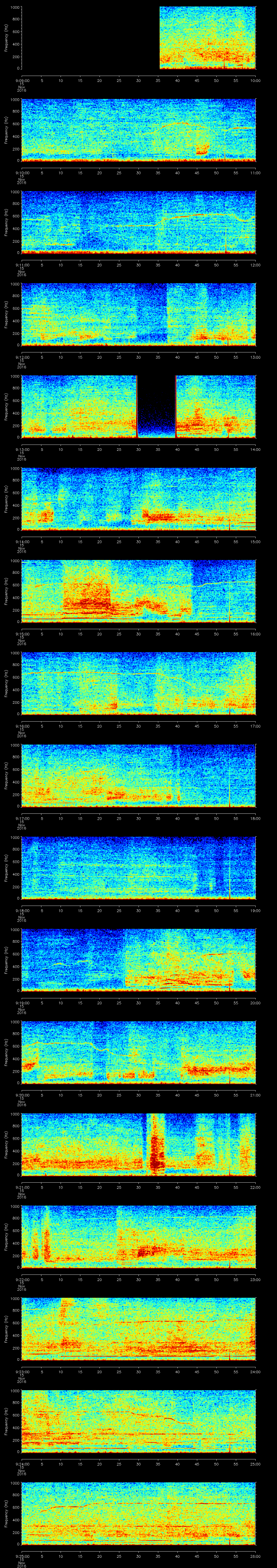Select the spectrogram panel starting at 9:09:00
The image size is (277, 1568).
tap(138, 38)
